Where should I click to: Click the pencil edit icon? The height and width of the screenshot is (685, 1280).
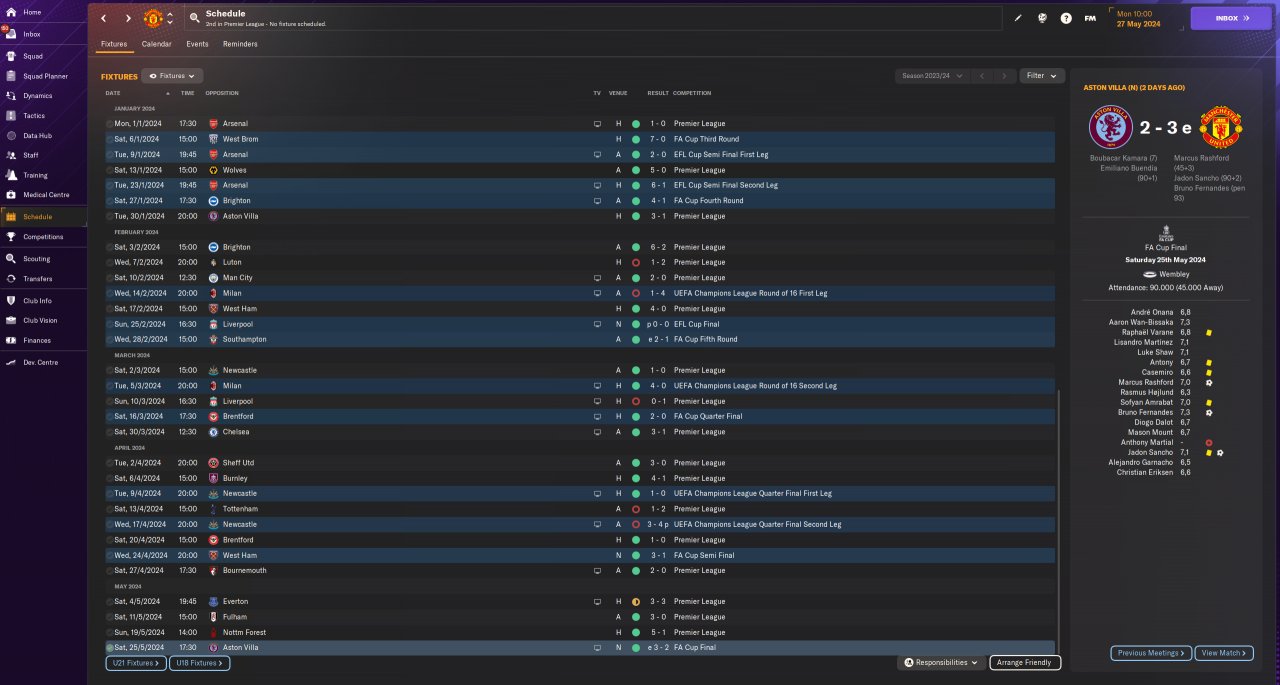click(1018, 18)
